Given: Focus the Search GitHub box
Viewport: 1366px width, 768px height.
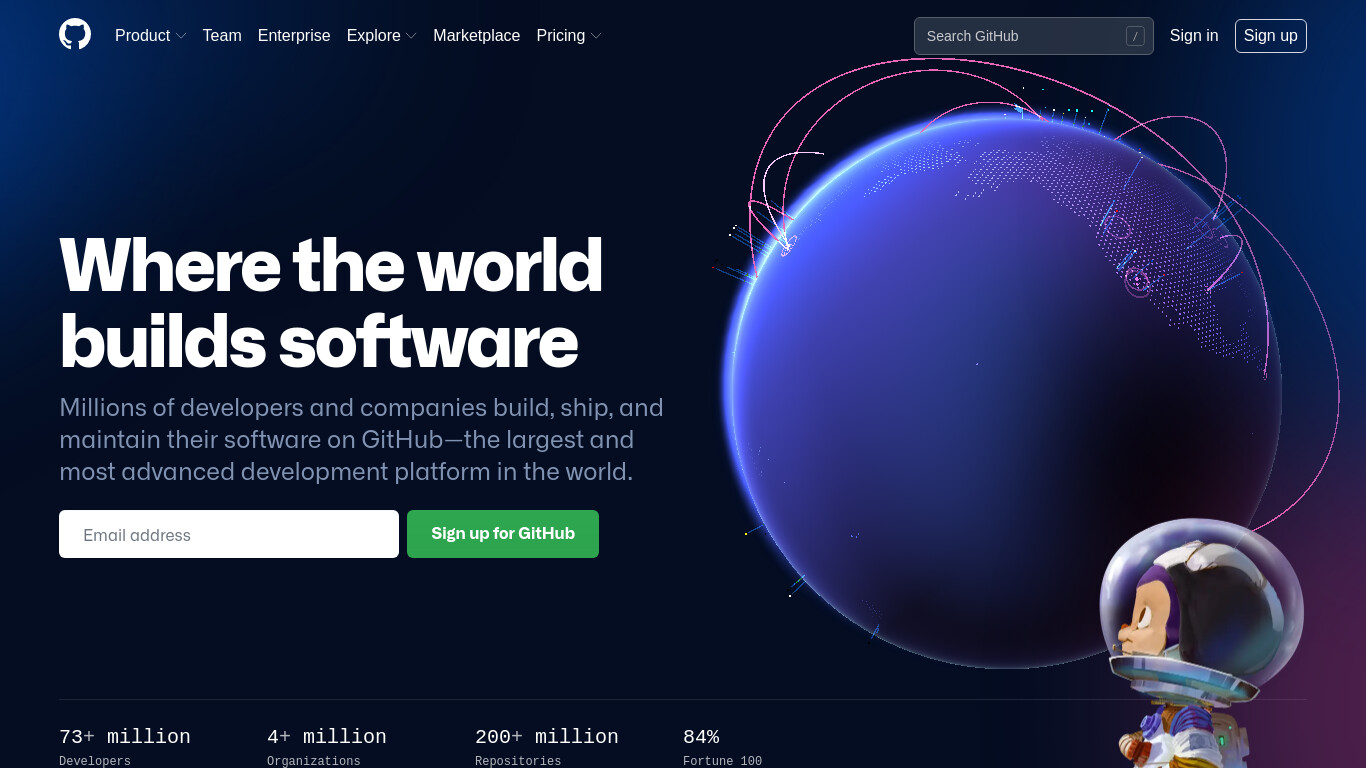Looking at the screenshot, I should tap(1034, 36).
